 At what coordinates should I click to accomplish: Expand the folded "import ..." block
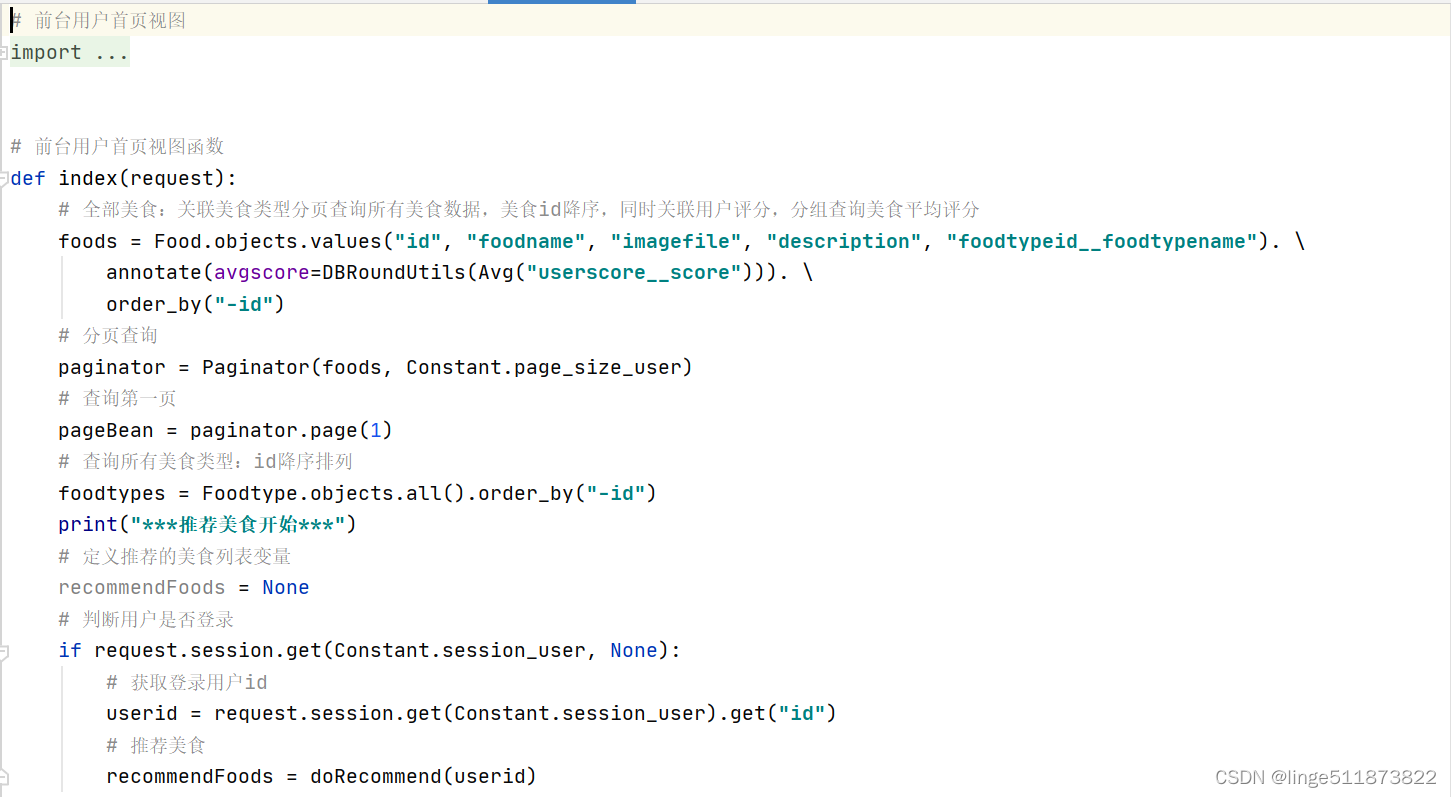[x=70, y=52]
